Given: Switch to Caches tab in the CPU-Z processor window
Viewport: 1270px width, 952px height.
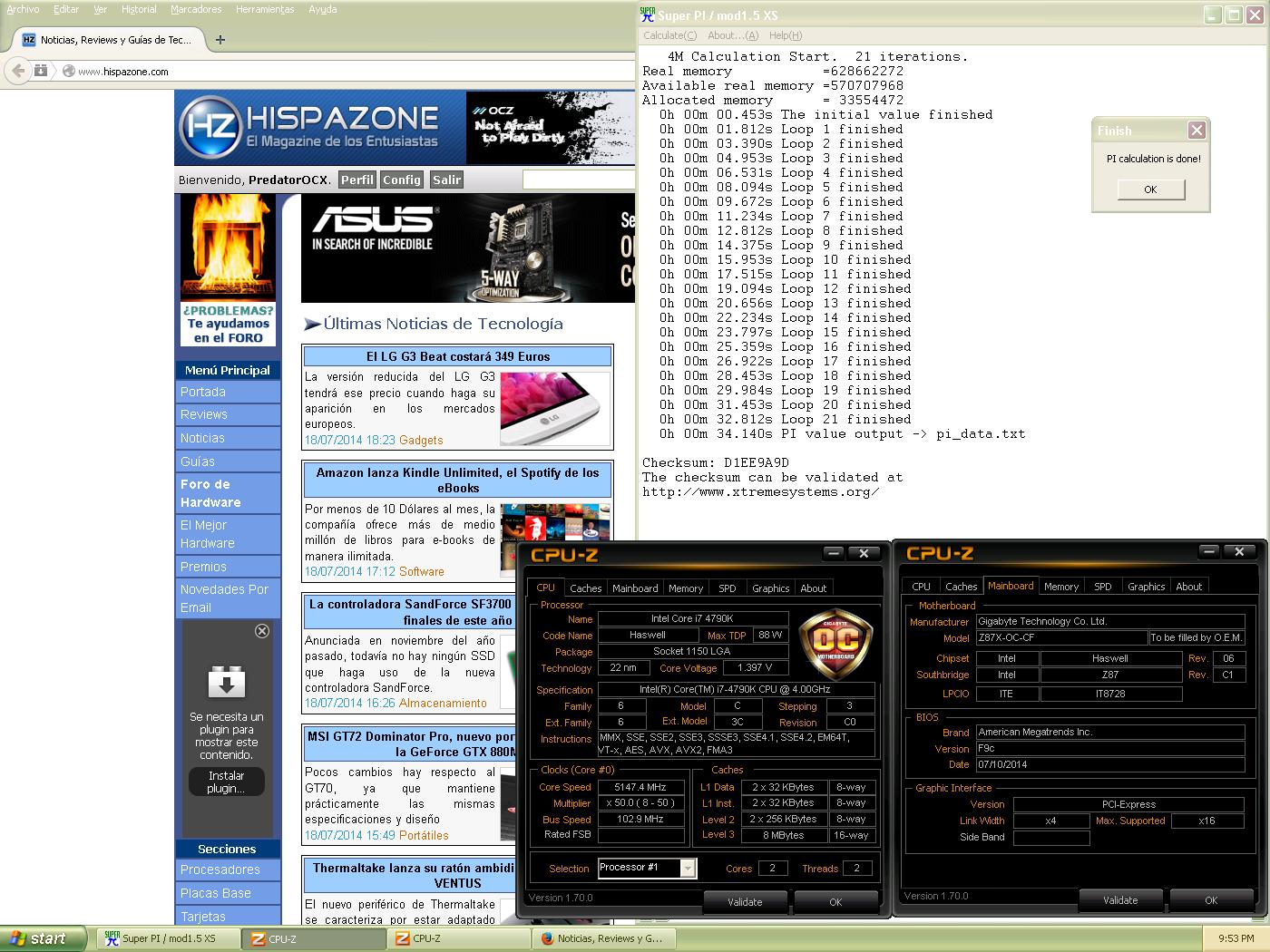Looking at the screenshot, I should 585,588.
